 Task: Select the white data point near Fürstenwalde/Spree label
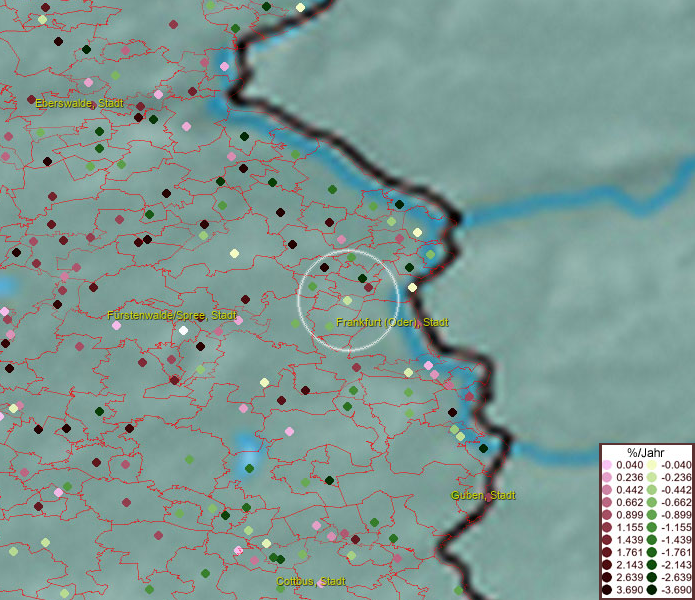[x=183, y=330]
